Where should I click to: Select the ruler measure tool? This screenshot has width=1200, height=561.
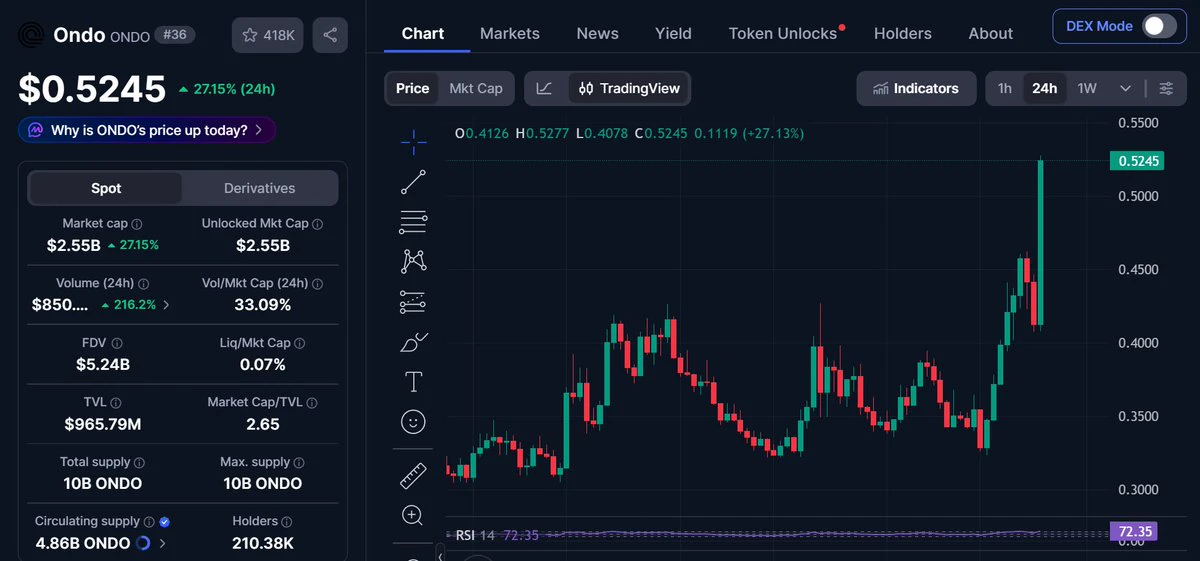(413, 475)
